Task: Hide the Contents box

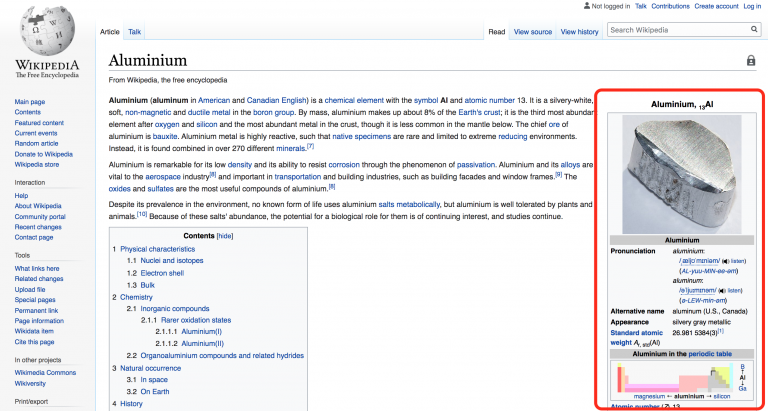Action: tap(225, 236)
